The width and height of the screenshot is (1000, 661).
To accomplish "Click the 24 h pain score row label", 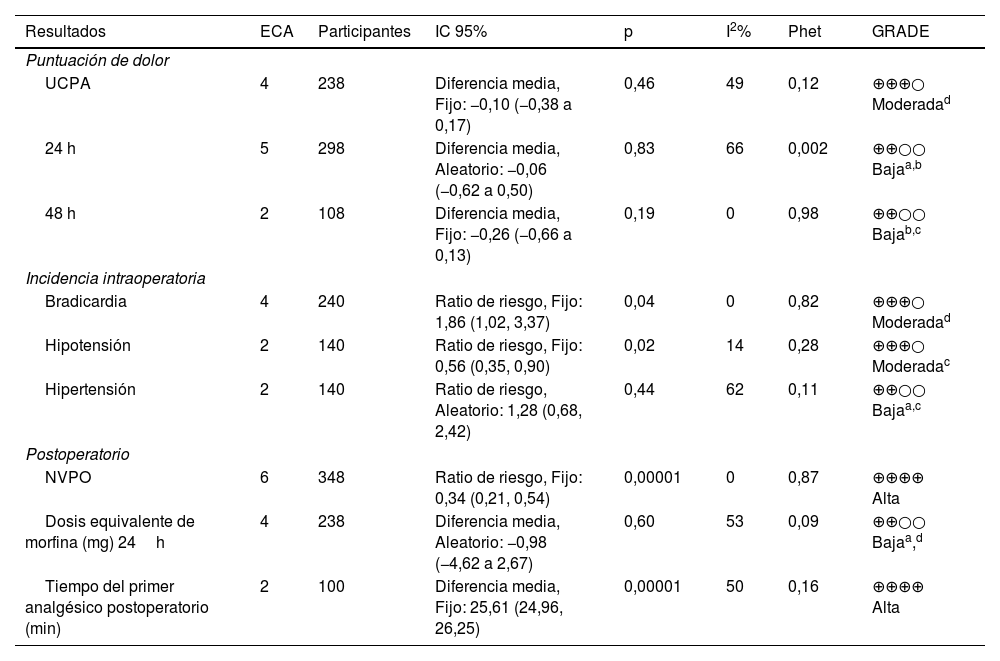I will coord(61,149).
